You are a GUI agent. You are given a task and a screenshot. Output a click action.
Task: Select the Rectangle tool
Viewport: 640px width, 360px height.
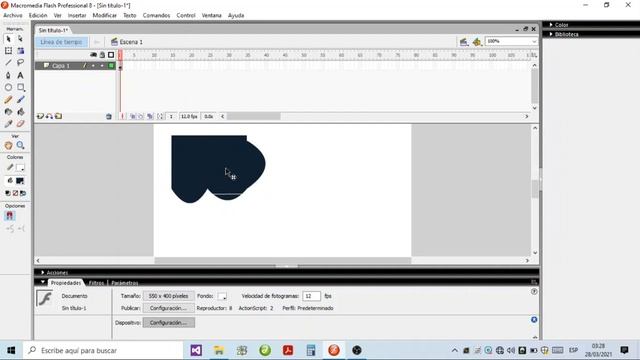20,87
